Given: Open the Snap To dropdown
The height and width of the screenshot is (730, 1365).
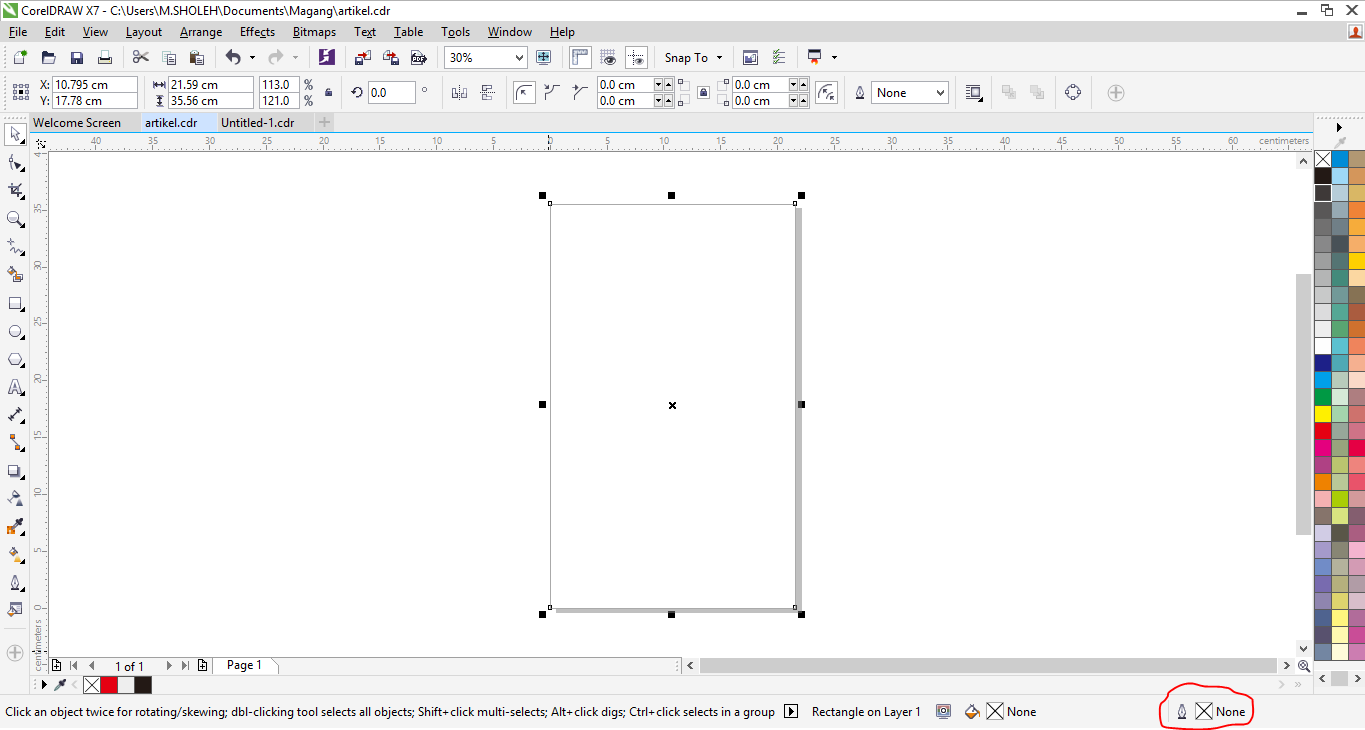Looking at the screenshot, I should click(693, 57).
